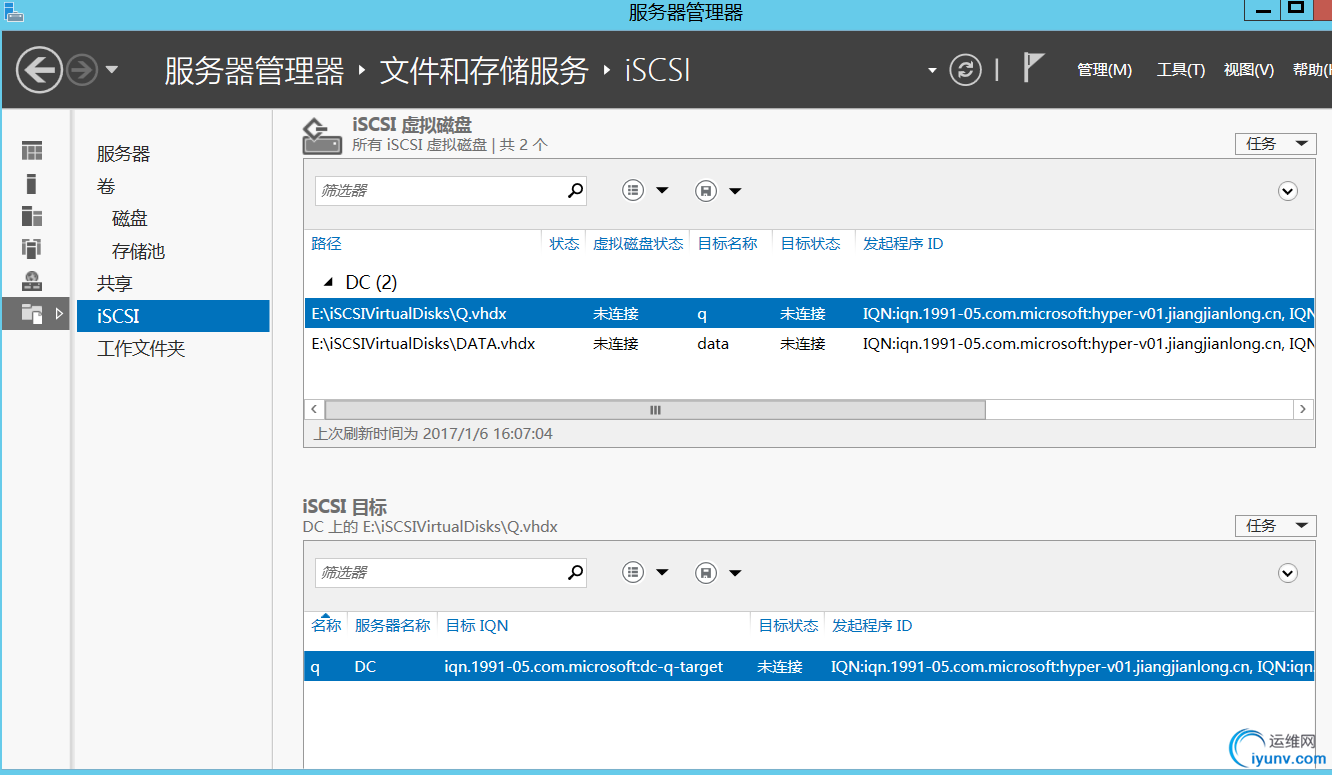Click left arrow of virtual disks horizontal scrollbar
The width and height of the screenshot is (1332, 775).
[314, 410]
